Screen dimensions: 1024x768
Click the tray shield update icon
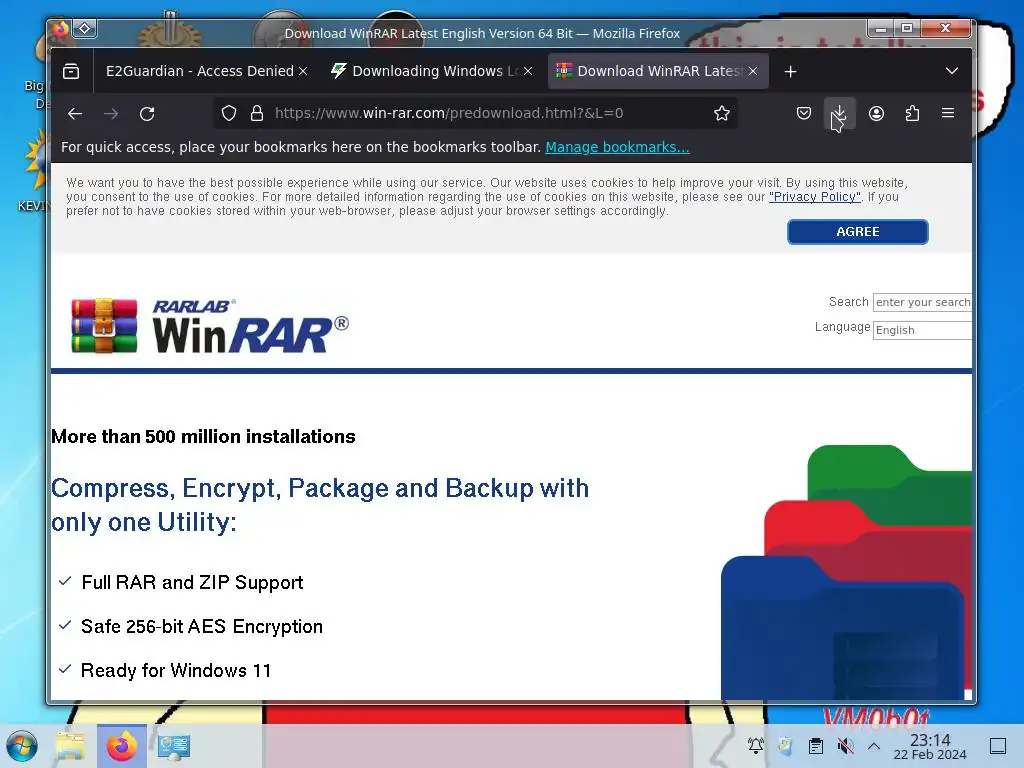786,745
